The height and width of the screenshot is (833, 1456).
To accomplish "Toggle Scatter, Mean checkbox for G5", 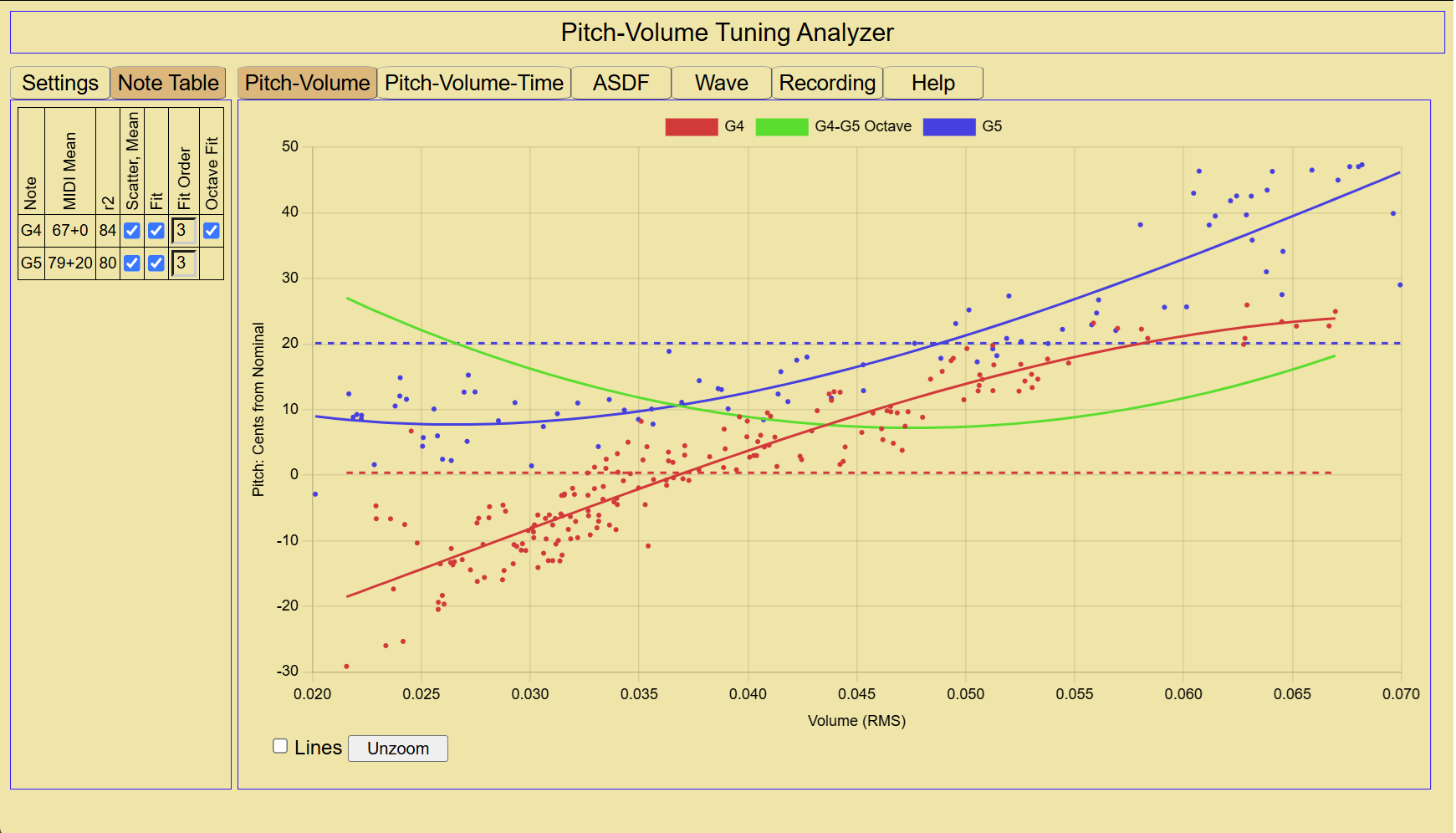I will coord(132,263).
